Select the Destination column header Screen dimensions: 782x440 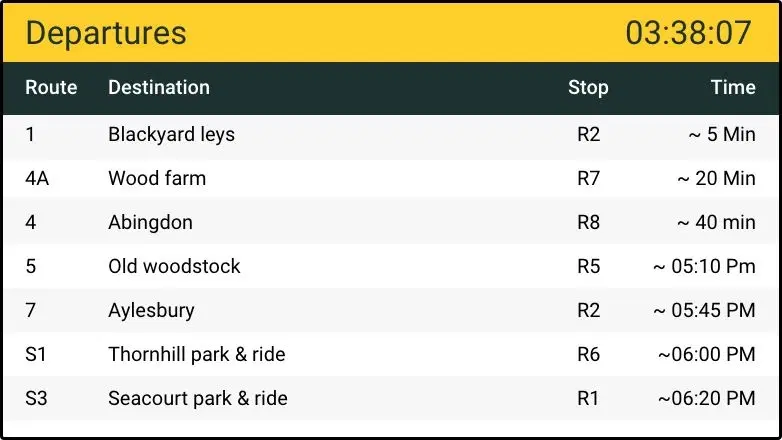pos(159,87)
